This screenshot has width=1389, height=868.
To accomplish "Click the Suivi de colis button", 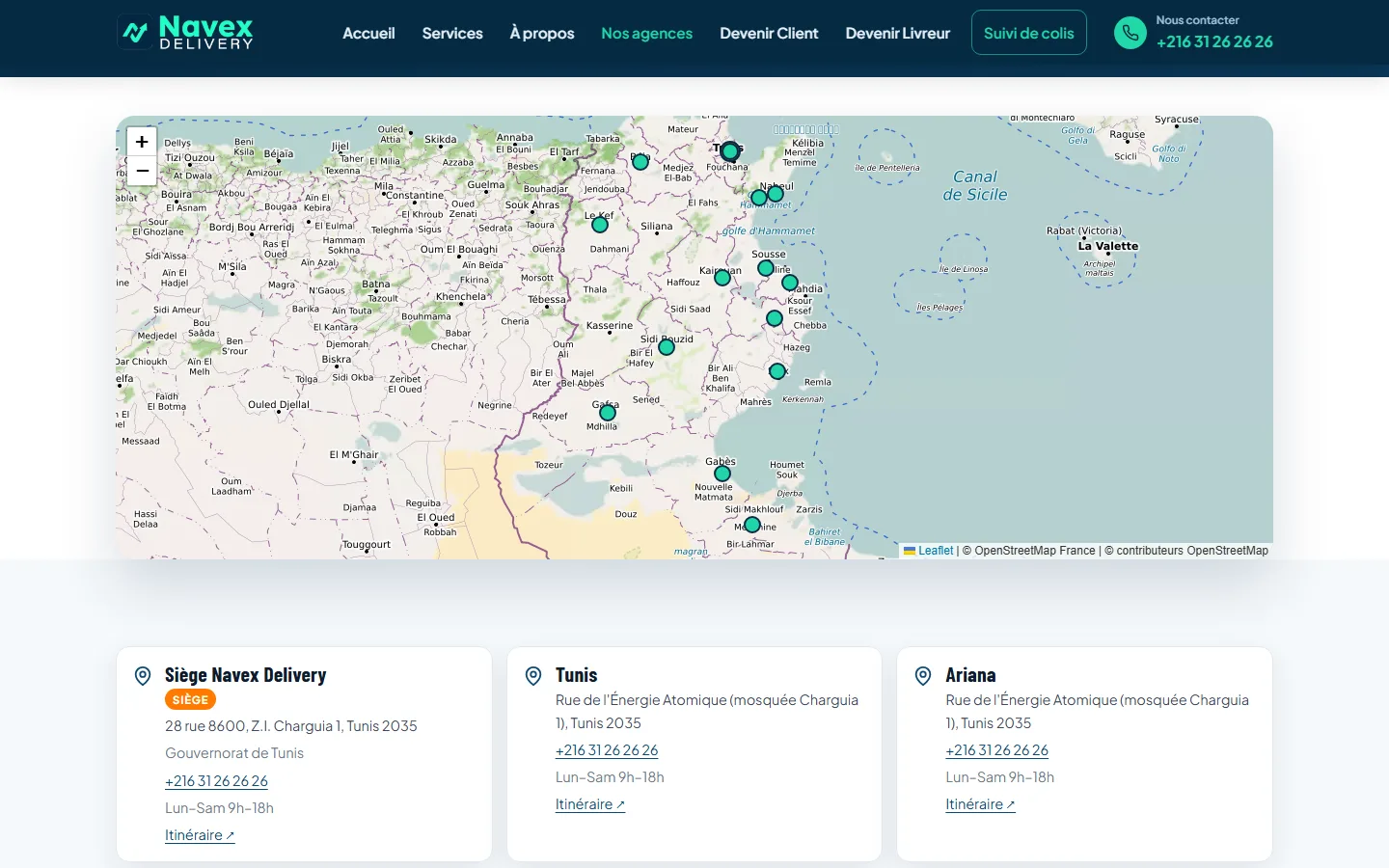I will [x=1029, y=33].
